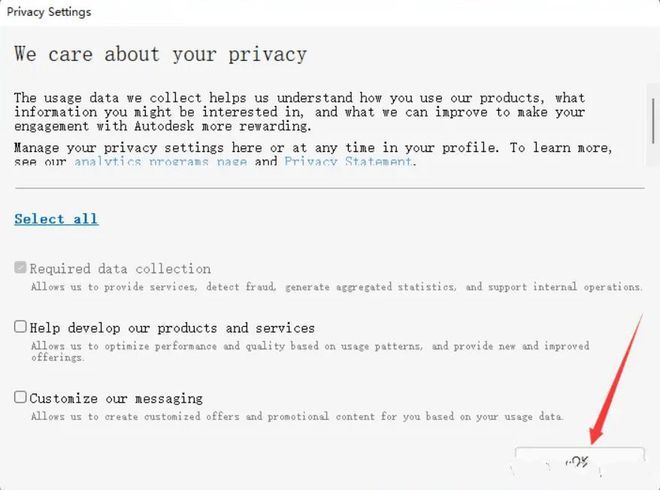Click the description about customized offers

pyautogui.click(x=296, y=416)
